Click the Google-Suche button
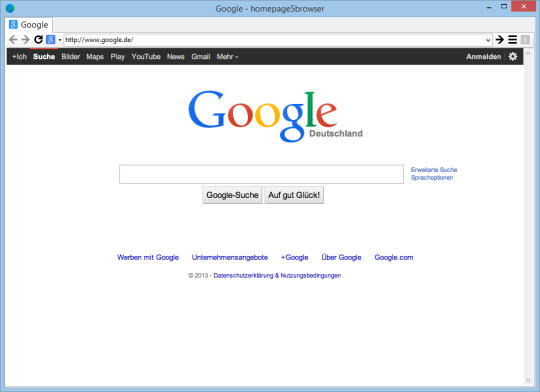Image resolution: width=540 pixels, height=392 pixels. 232,195
